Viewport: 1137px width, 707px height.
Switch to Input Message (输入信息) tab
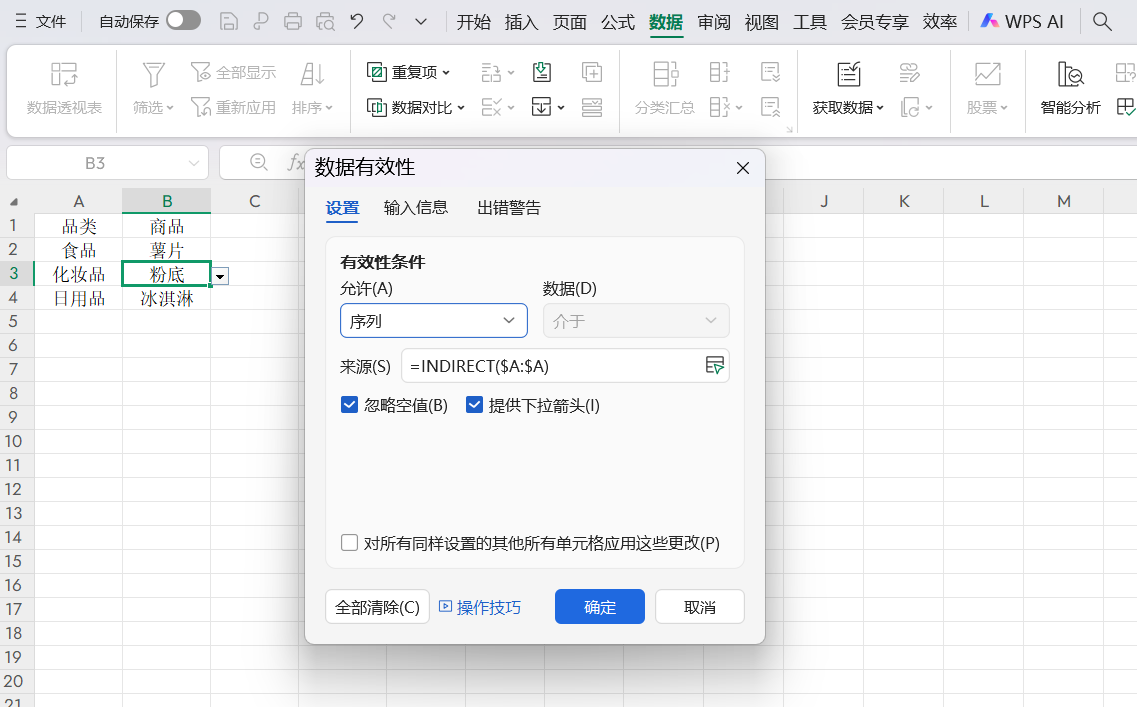pyautogui.click(x=416, y=208)
